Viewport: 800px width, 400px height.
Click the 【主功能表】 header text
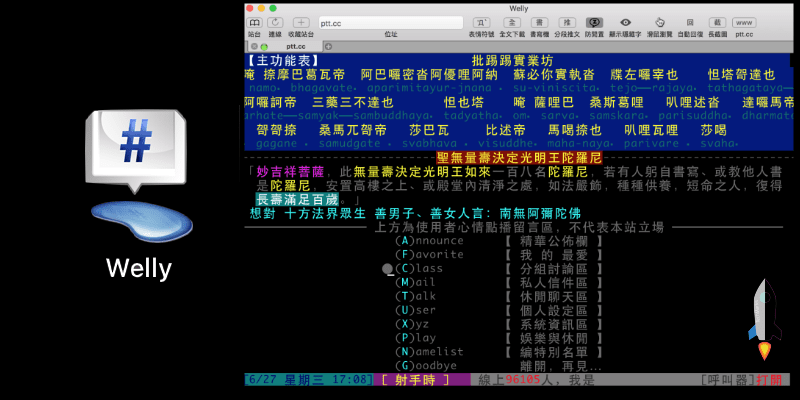pos(283,61)
